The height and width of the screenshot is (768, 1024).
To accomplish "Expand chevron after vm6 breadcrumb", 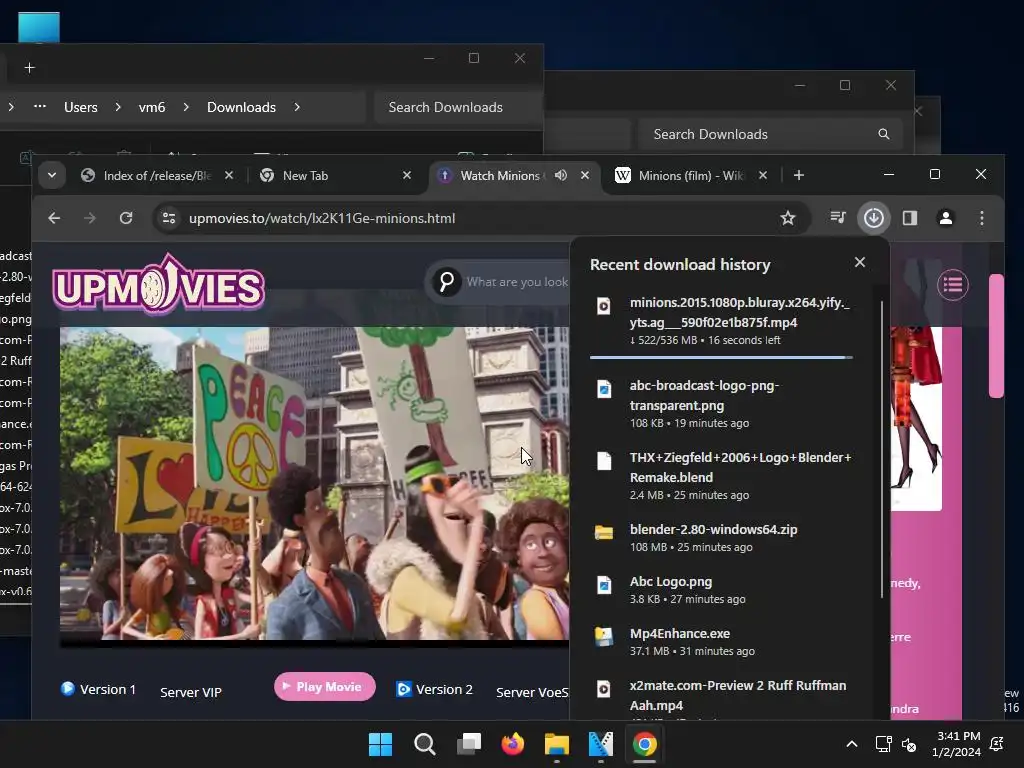I will tap(186, 106).
